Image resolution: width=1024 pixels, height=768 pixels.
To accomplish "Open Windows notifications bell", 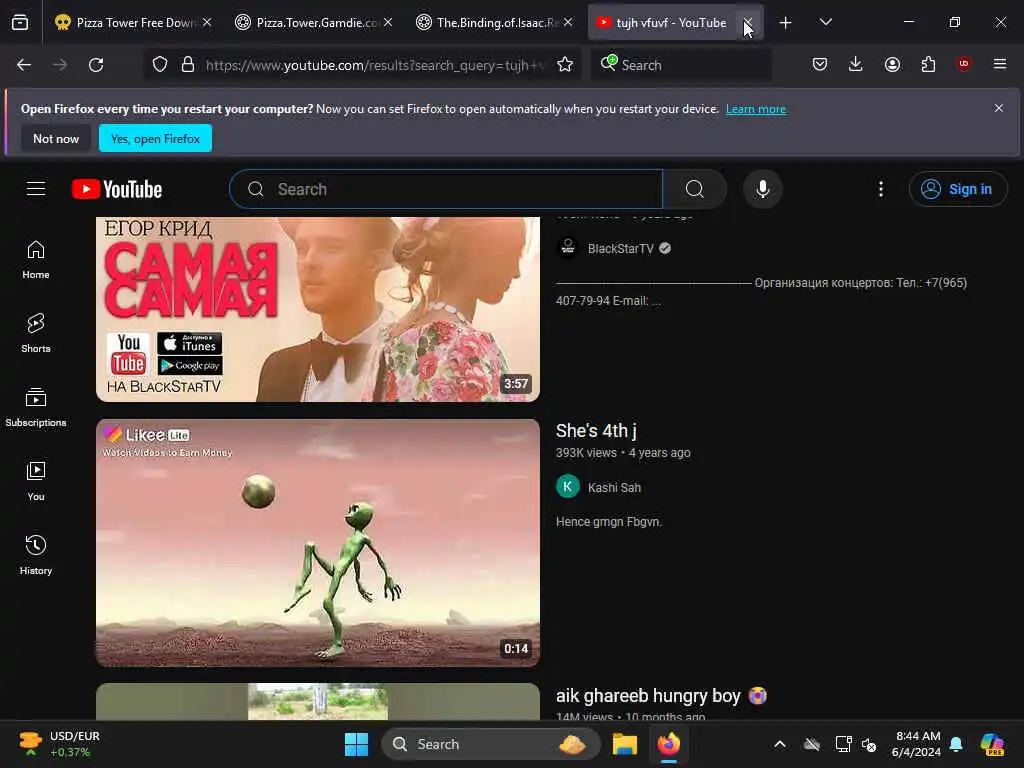I will [x=956, y=744].
